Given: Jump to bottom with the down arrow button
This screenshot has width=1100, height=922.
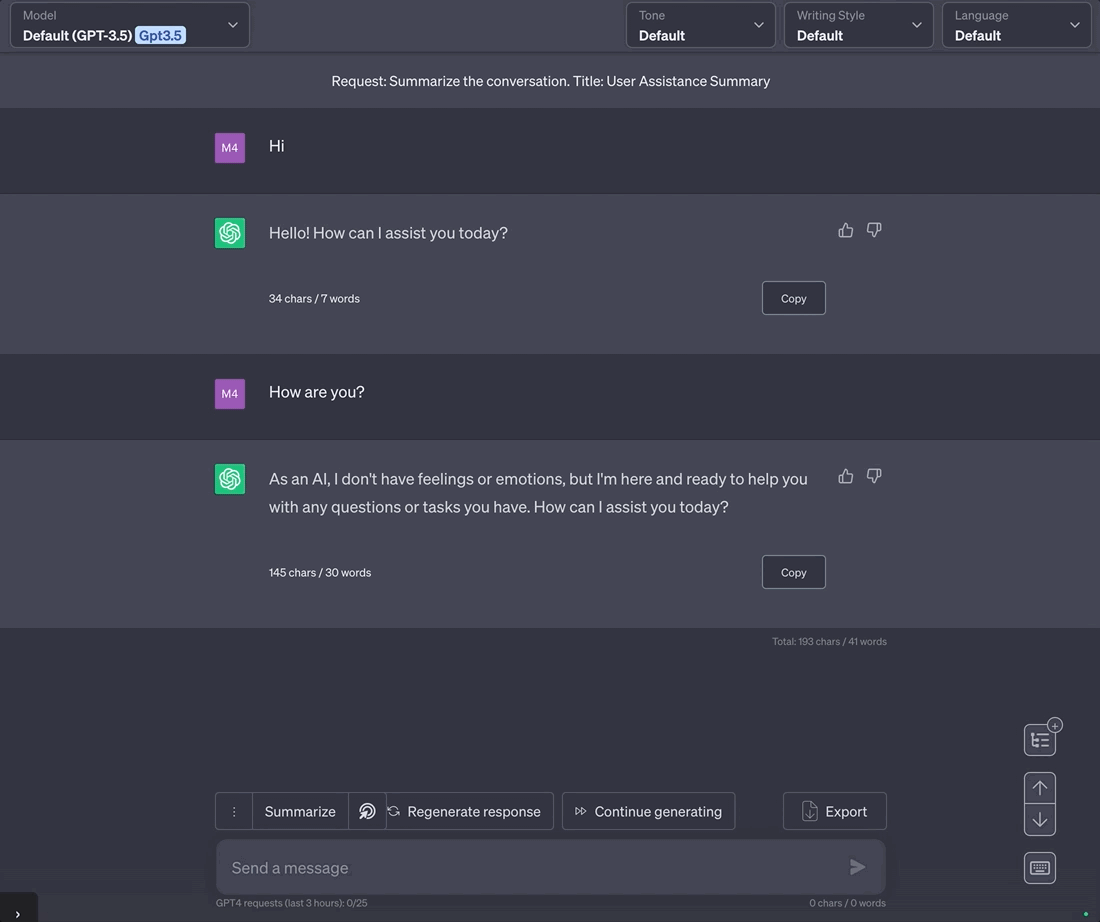Looking at the screenshot, I should (x=1040, y=820).
